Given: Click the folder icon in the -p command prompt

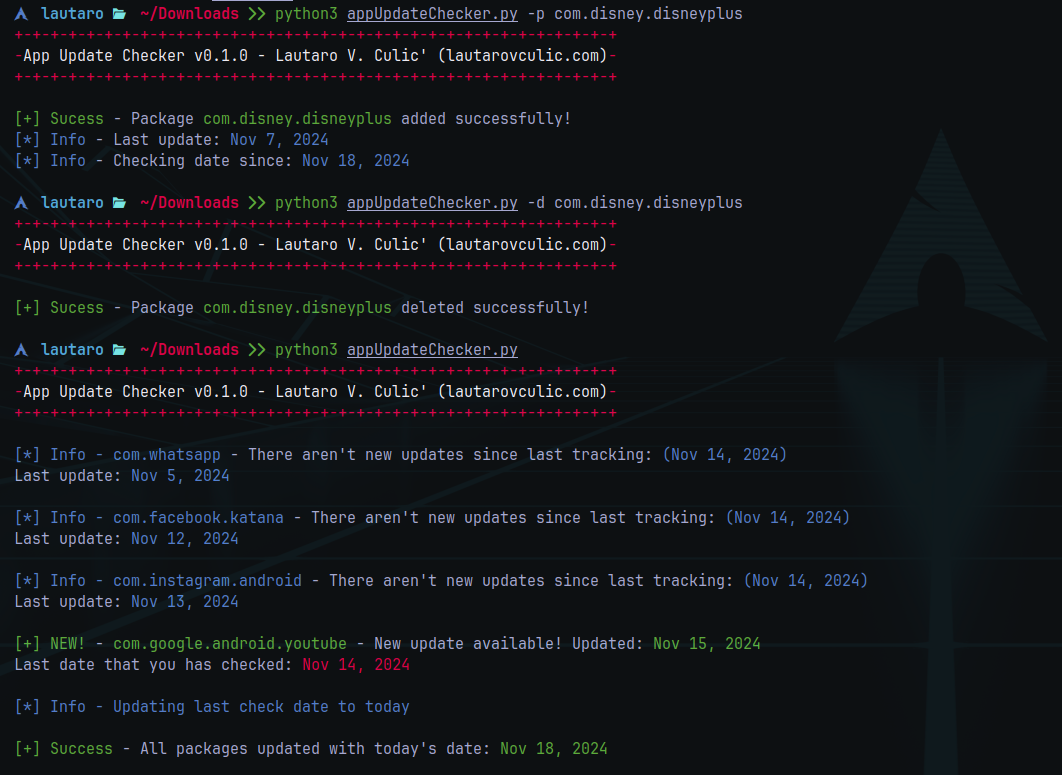Looking at the screenshot, I should [119, 14].
